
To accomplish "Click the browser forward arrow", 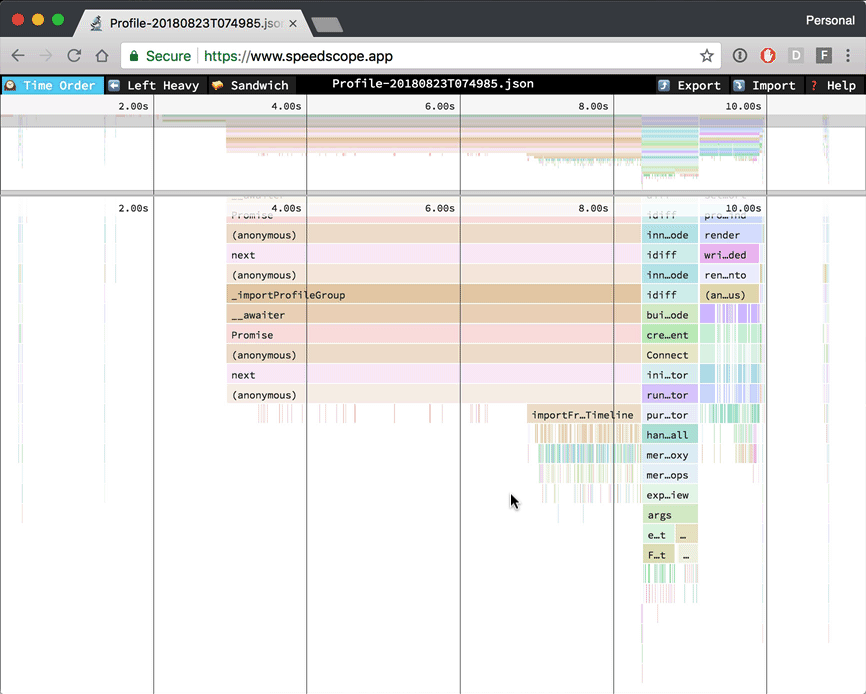I will 46,56.
